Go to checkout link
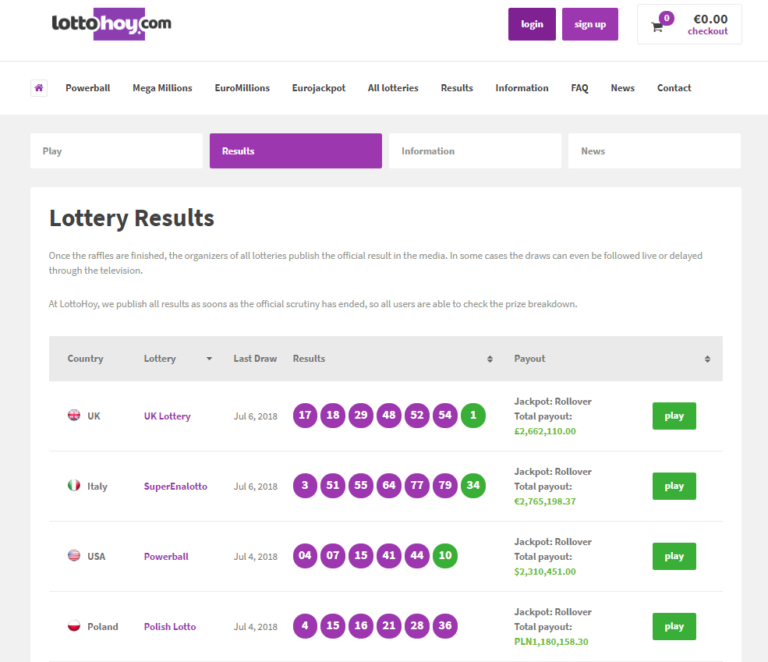Image resolution: width=768 pixels, height=662 pixels. tap(708, 32)
